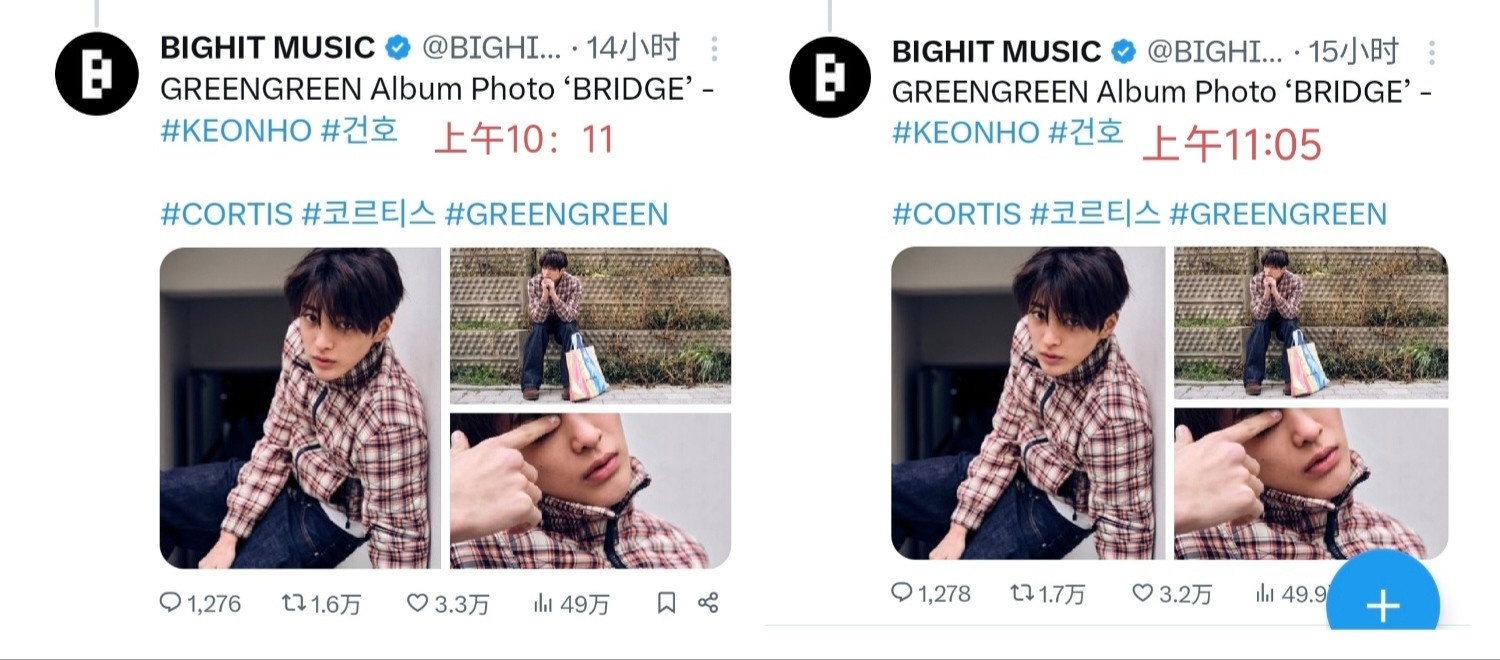Reply to the right tweet with 1,278 comments
The height and width of the screenshot is (660, 1500).
point(931,593)
